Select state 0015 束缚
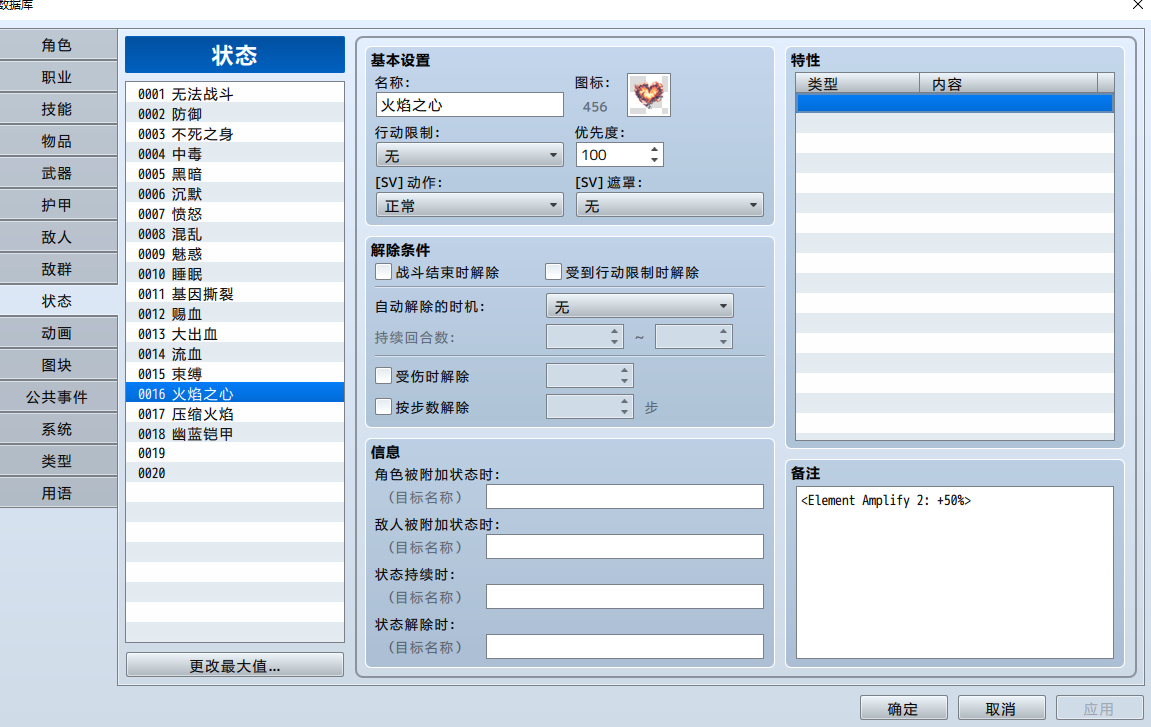The image size is (1151, 727). tap(234, 374)
